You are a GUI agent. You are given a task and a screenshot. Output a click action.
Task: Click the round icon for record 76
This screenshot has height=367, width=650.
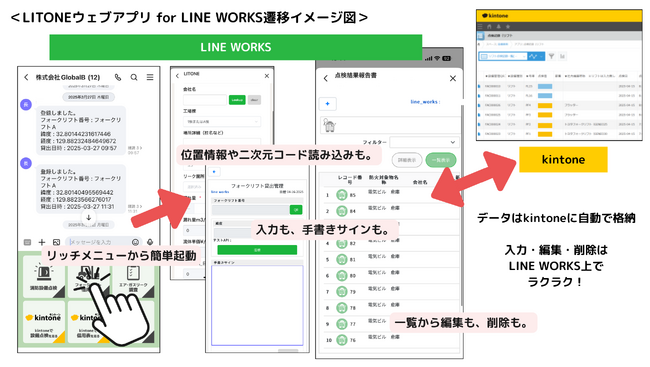click(x=342, y=340)
